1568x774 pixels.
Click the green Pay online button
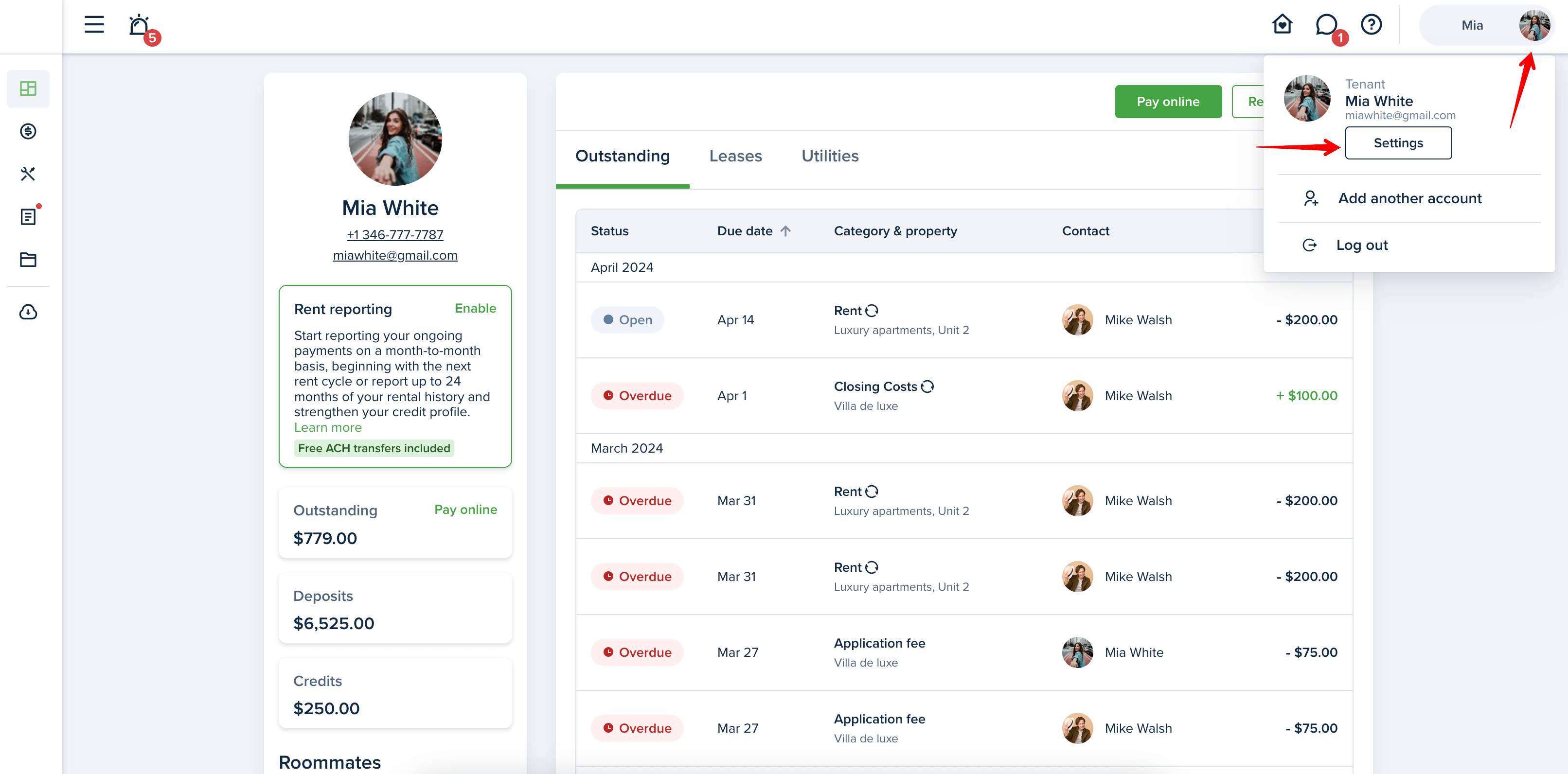(1168, 102)
